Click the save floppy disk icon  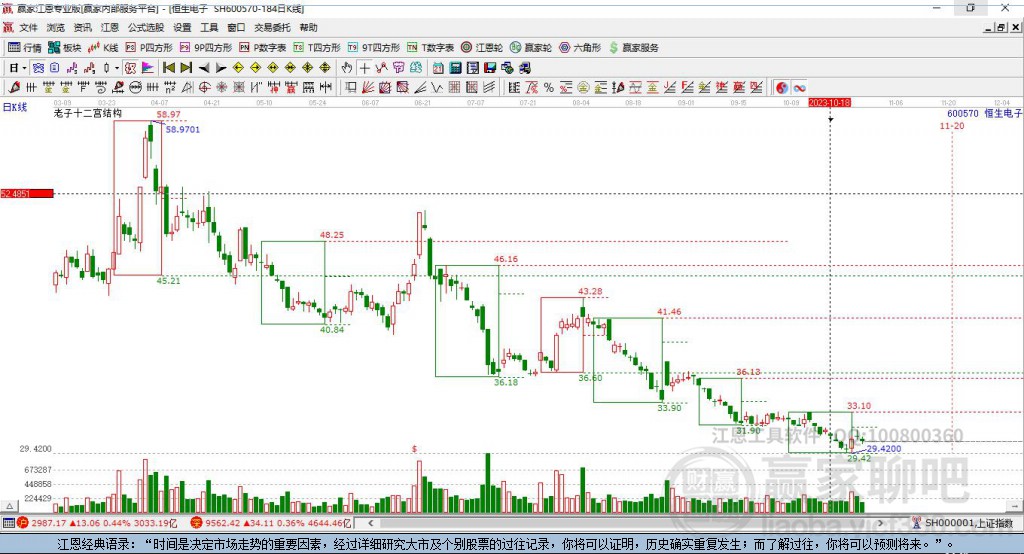click(x=490, y=67)
